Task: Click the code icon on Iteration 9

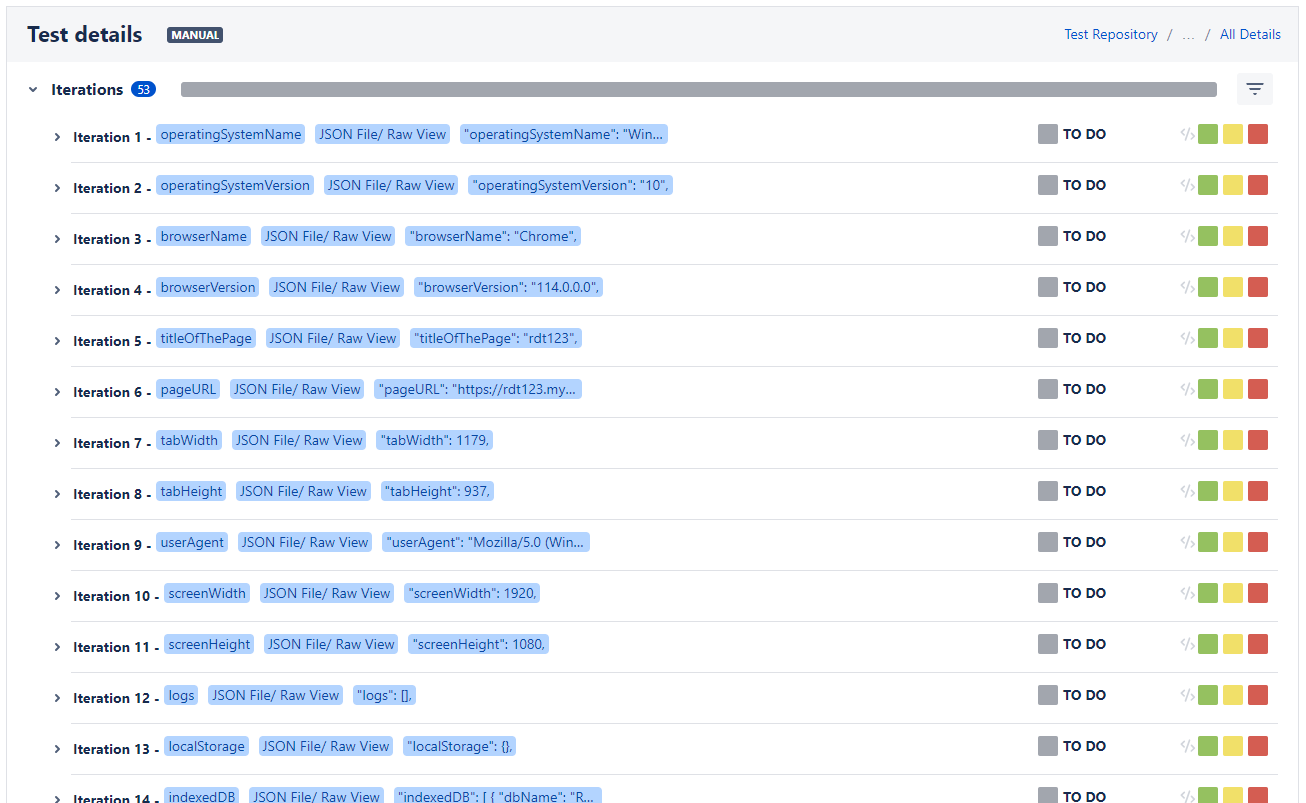Action: pos(1187,542)
